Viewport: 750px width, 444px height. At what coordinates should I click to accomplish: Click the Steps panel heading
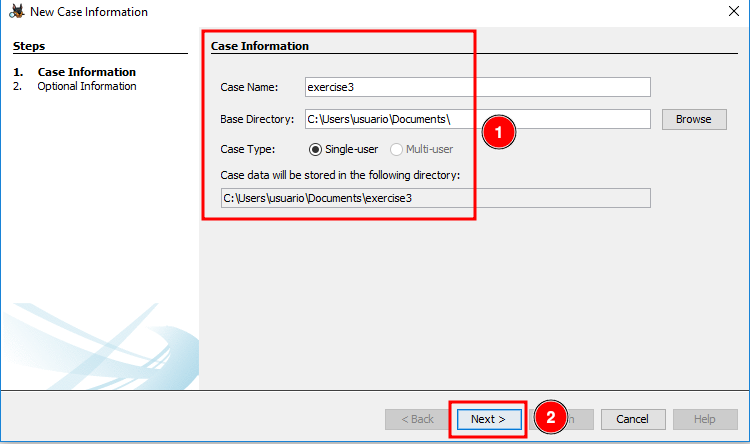29,46
